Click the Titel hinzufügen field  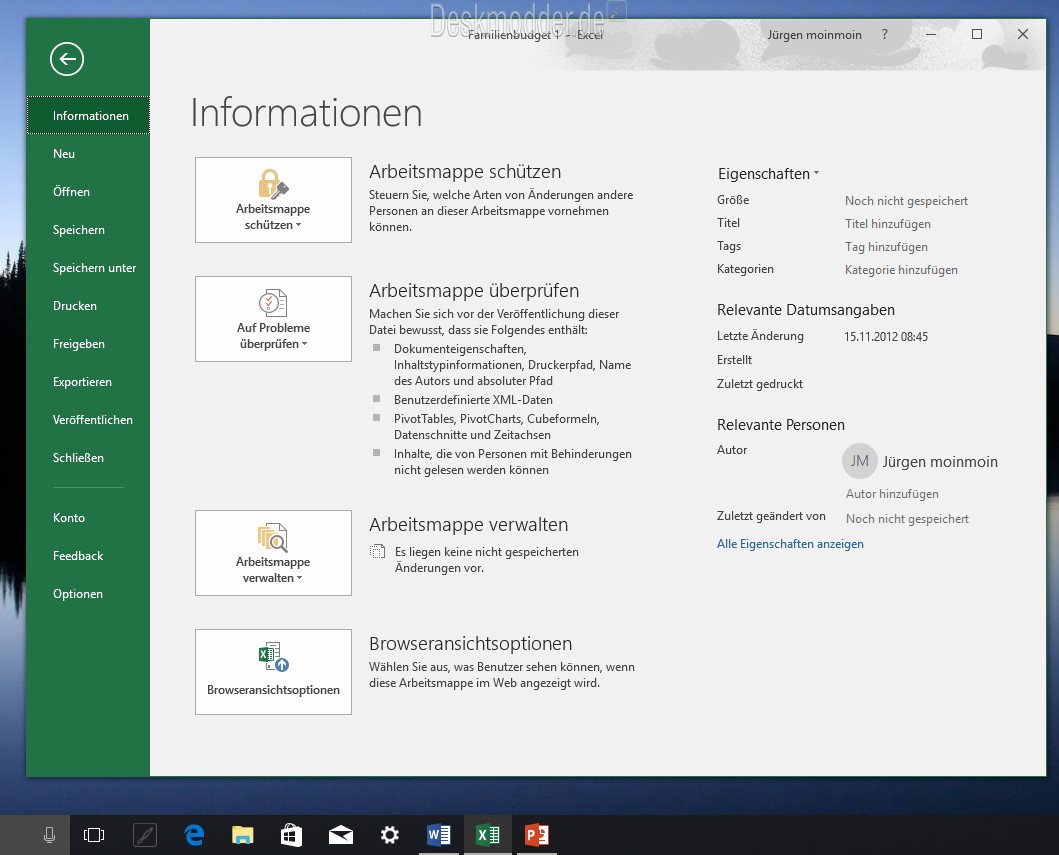click(887, 224)
